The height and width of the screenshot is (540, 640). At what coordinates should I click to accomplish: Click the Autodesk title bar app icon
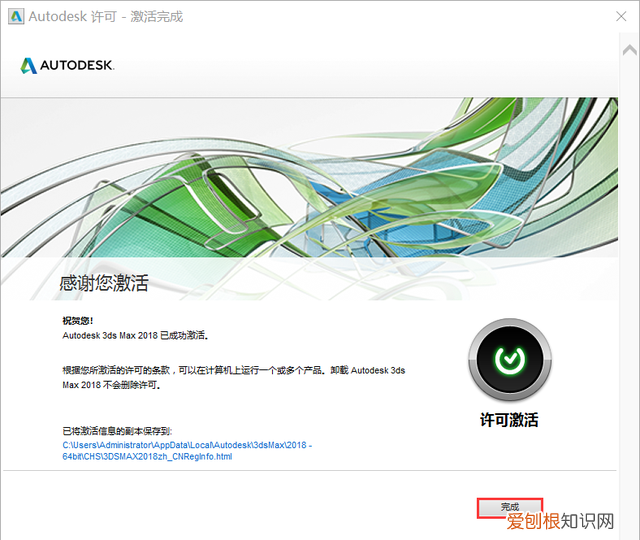click(16, 16)
